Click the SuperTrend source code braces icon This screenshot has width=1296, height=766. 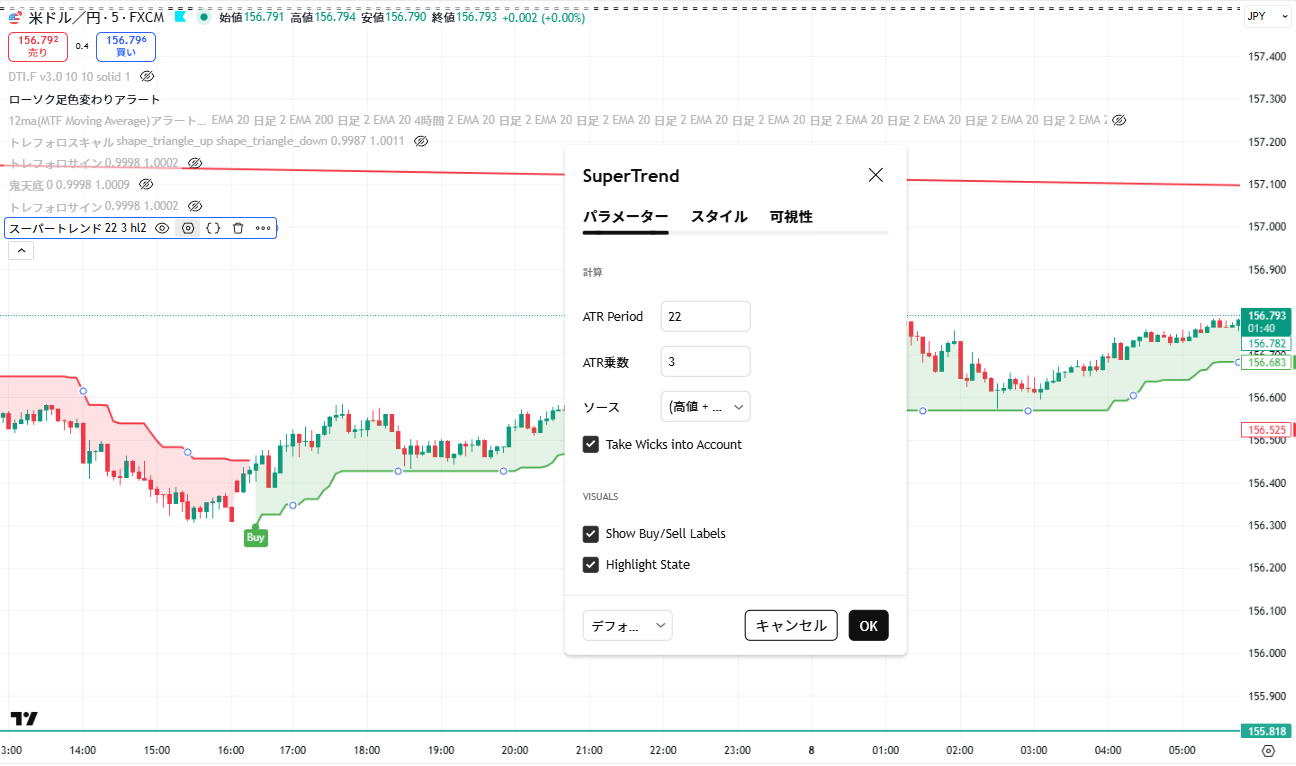point(213,228)
